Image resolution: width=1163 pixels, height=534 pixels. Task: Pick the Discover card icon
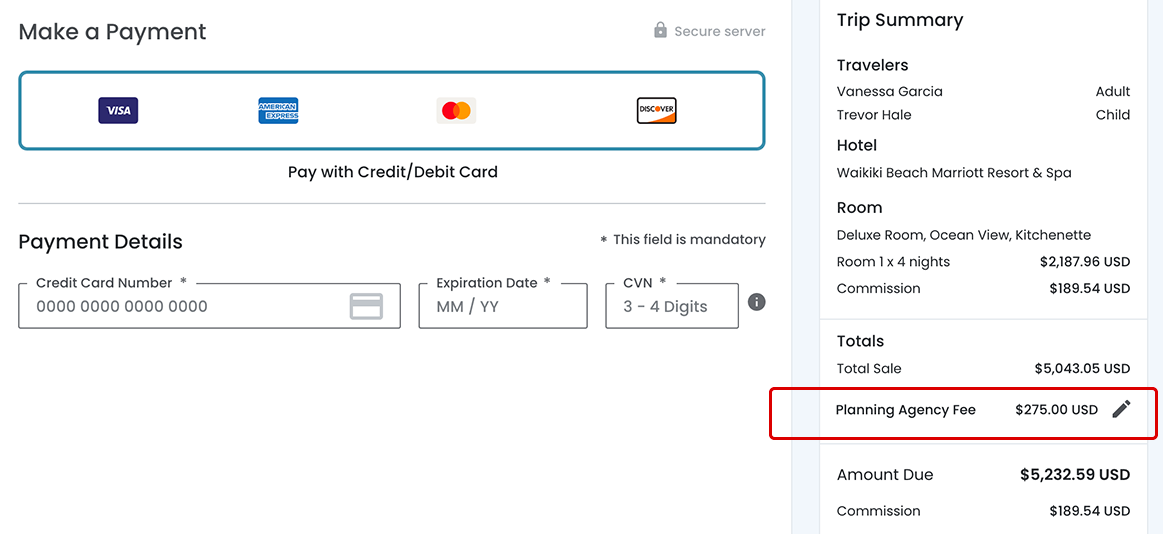point(656,110)
